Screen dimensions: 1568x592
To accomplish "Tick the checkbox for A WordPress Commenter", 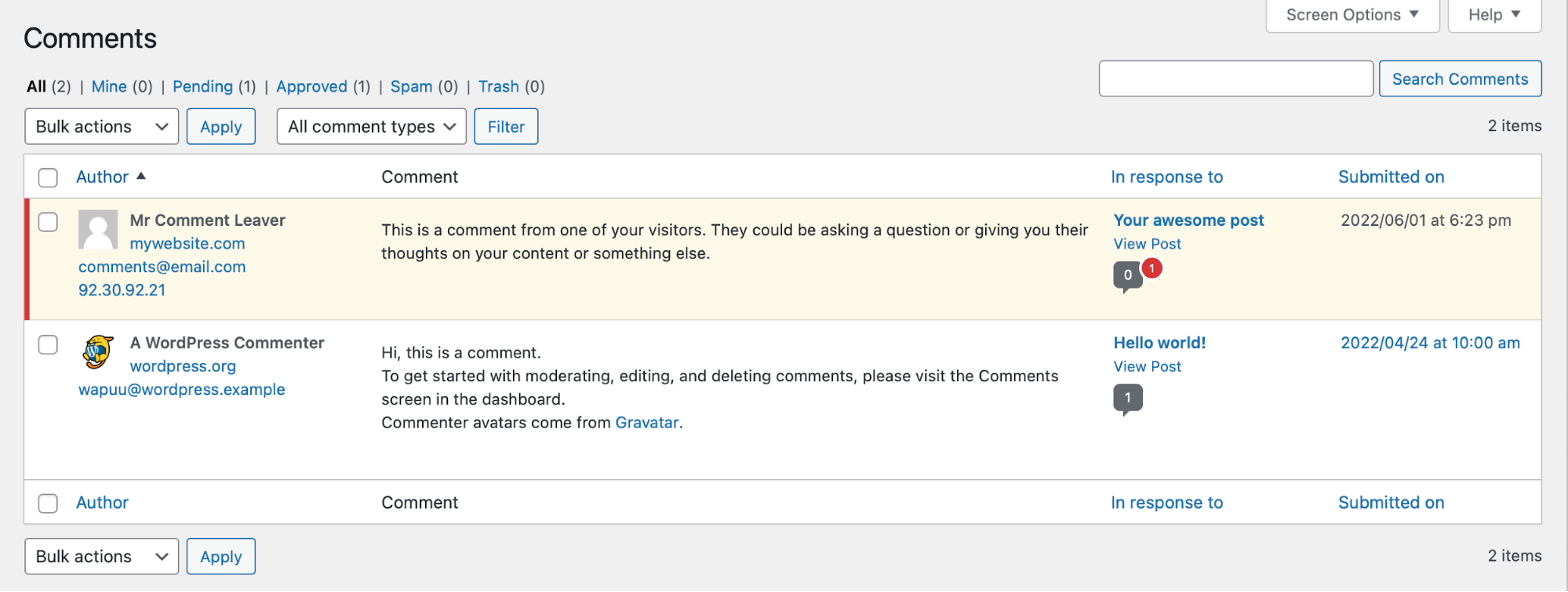I will coord(49,344).
